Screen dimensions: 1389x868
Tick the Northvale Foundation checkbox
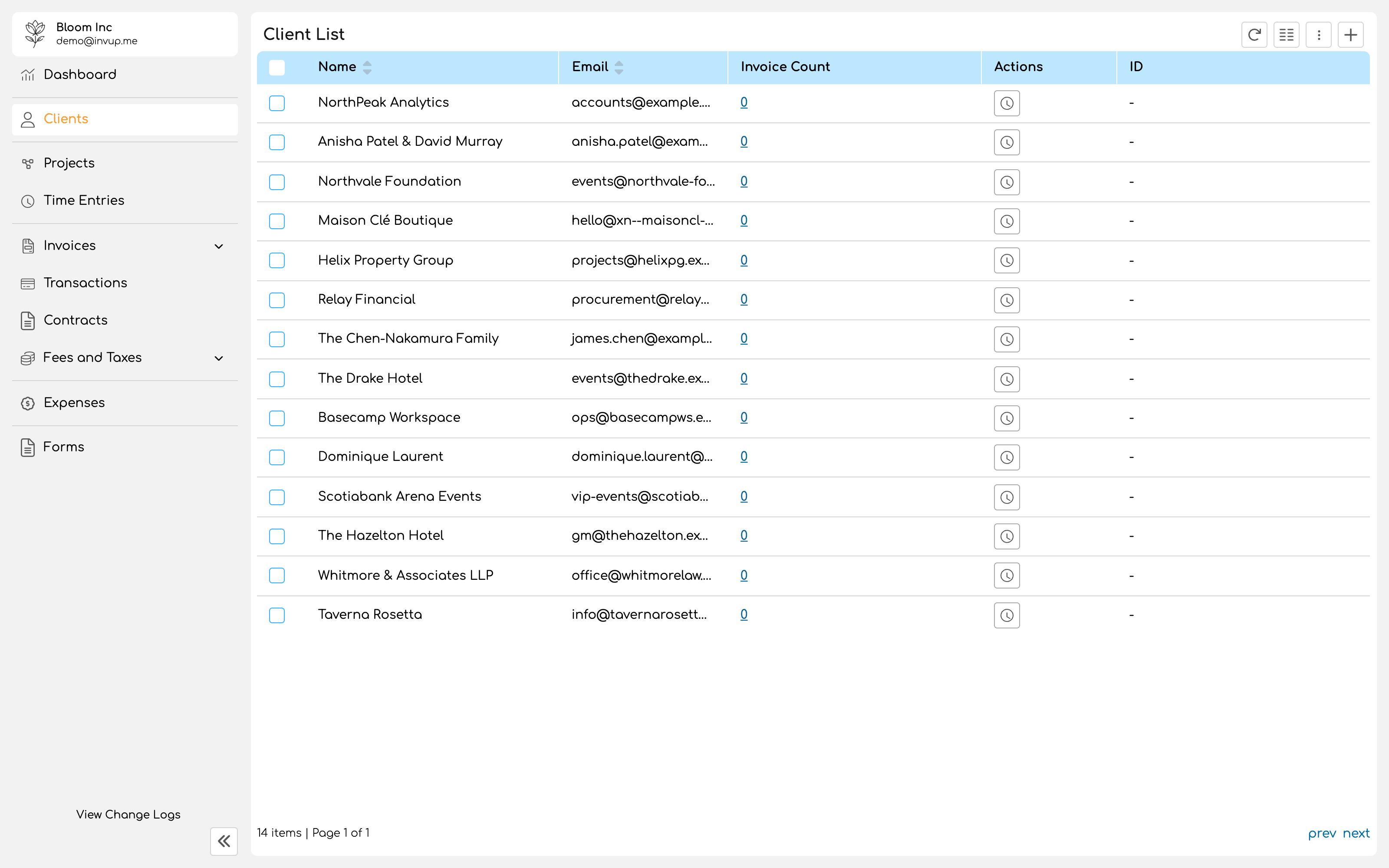(276, 182)
